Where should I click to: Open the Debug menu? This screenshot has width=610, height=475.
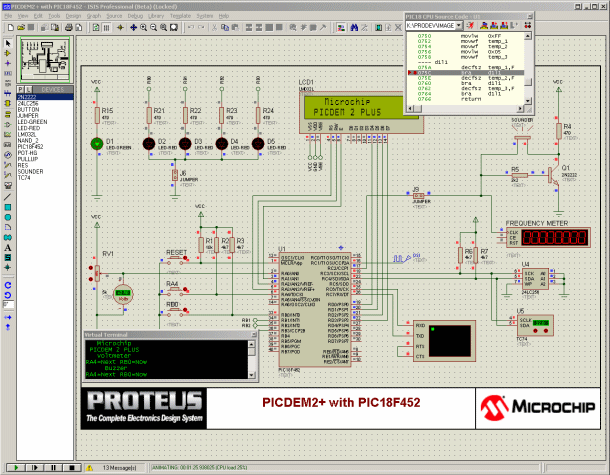(135, 16)
